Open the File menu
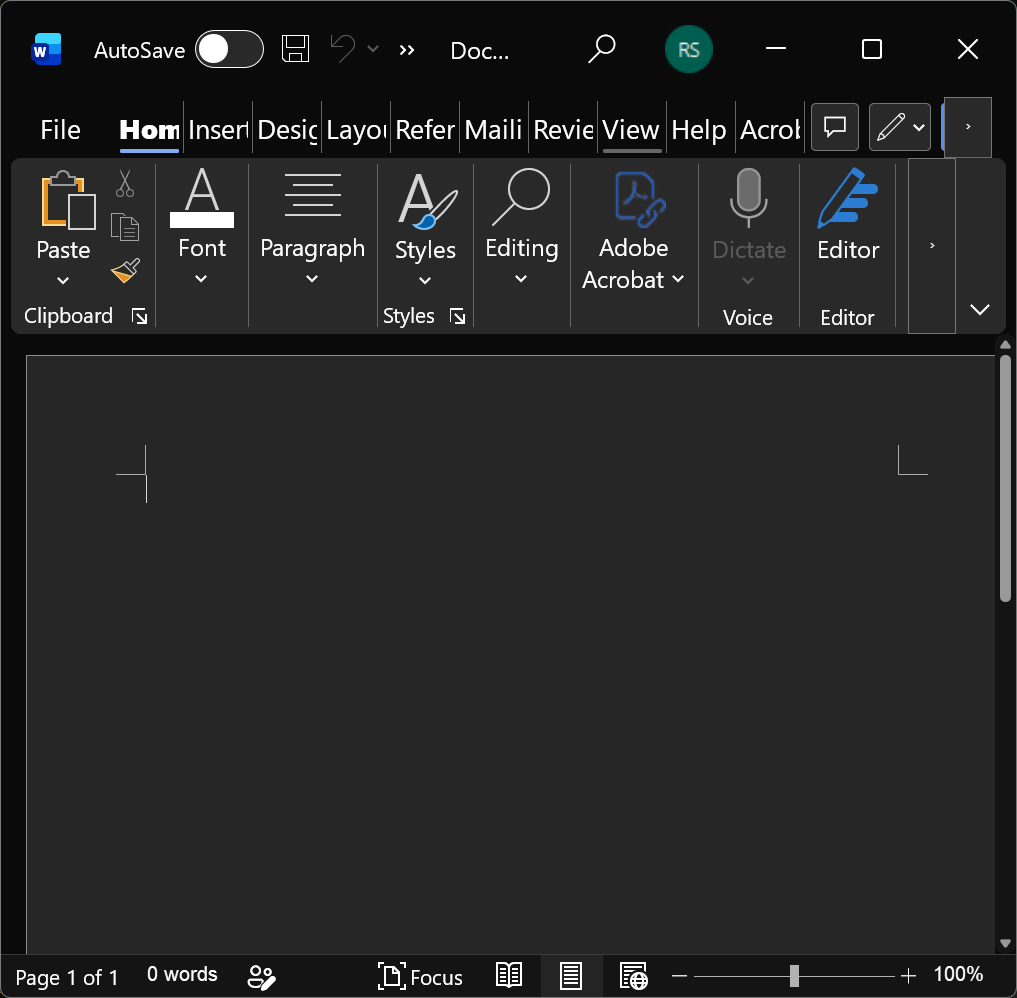Viewport: 1017px width, 998px height. (x=60, y=130)
